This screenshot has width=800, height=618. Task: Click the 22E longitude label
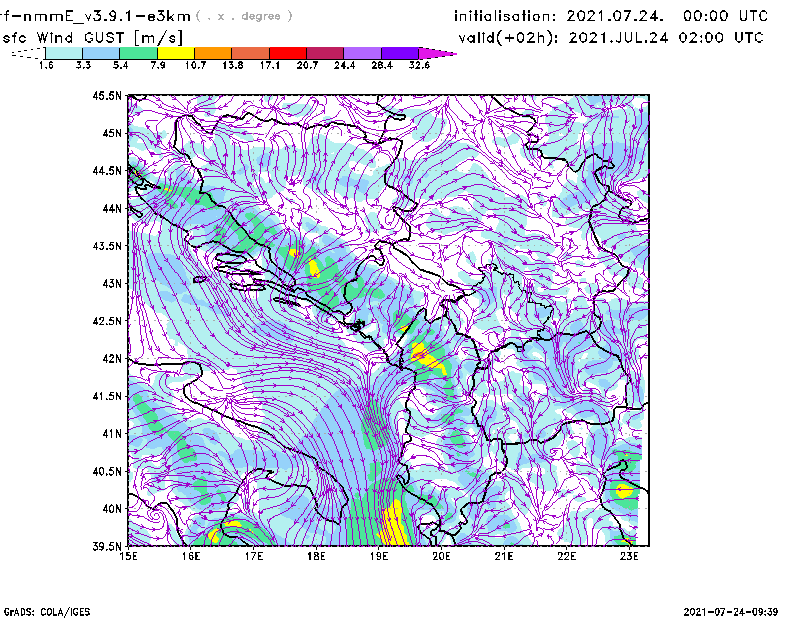point(567,556)
